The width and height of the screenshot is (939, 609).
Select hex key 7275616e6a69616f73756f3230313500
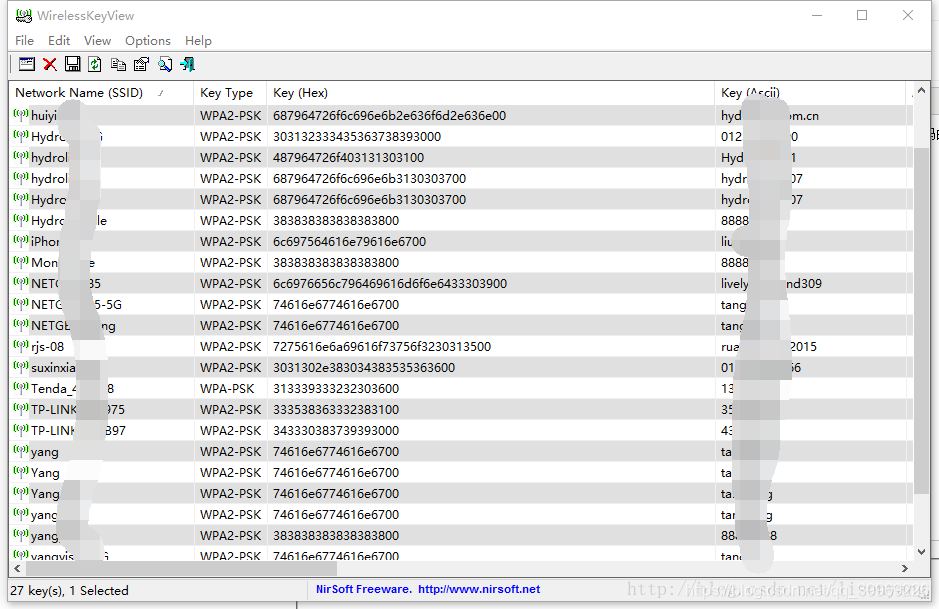(x=382, y=346)
